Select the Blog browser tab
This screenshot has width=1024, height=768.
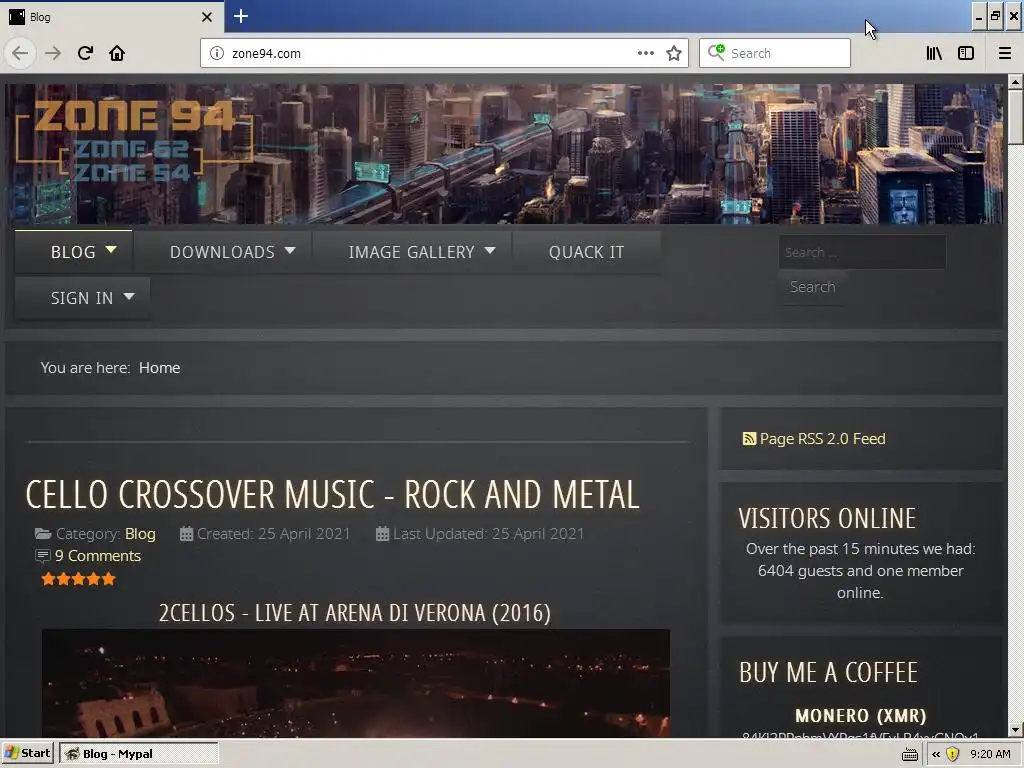(111, 17)
